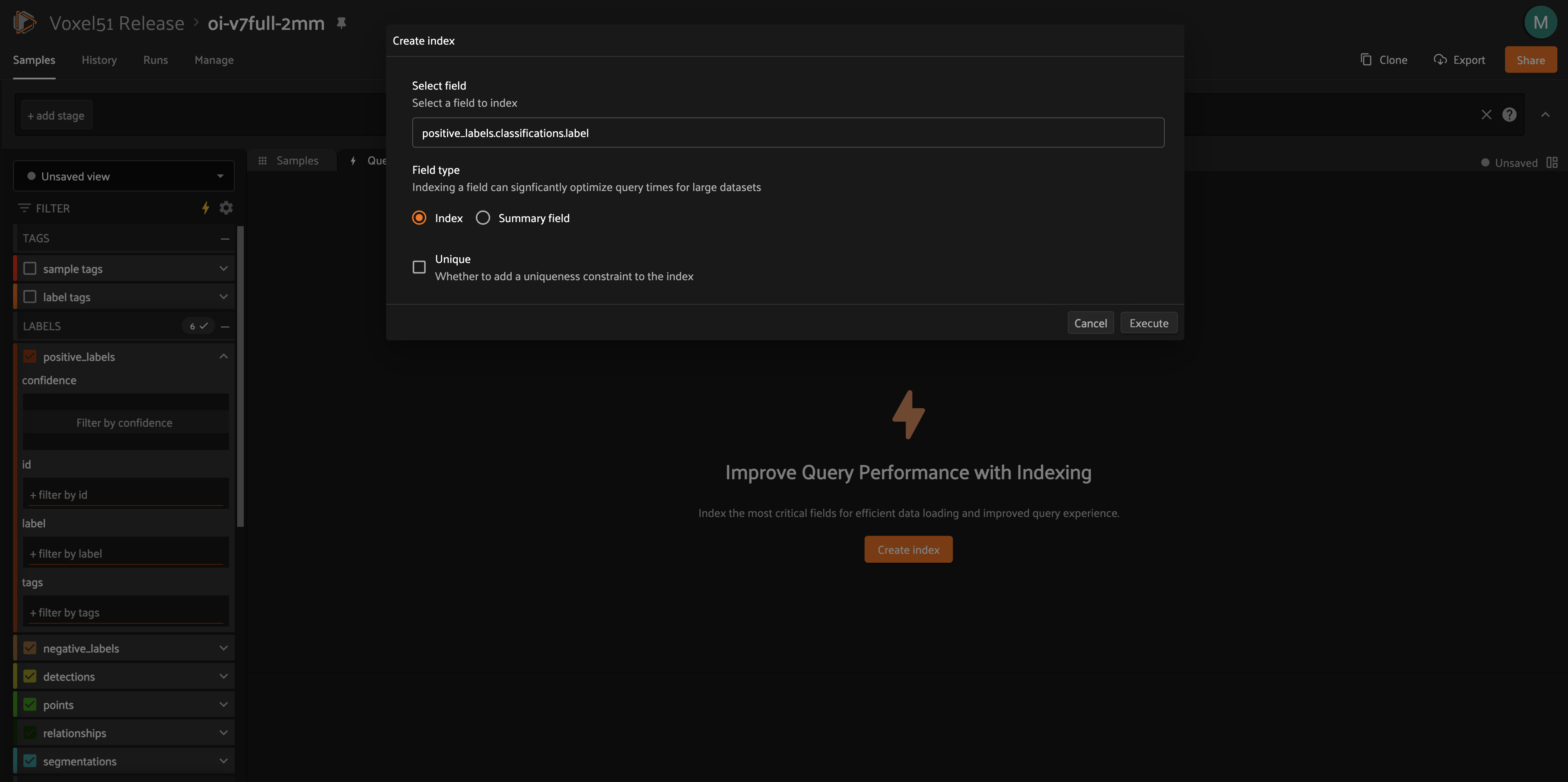The width and height of the screenshot is (1568, 782).
Task: Click the Execute button
Action: 1149,323
